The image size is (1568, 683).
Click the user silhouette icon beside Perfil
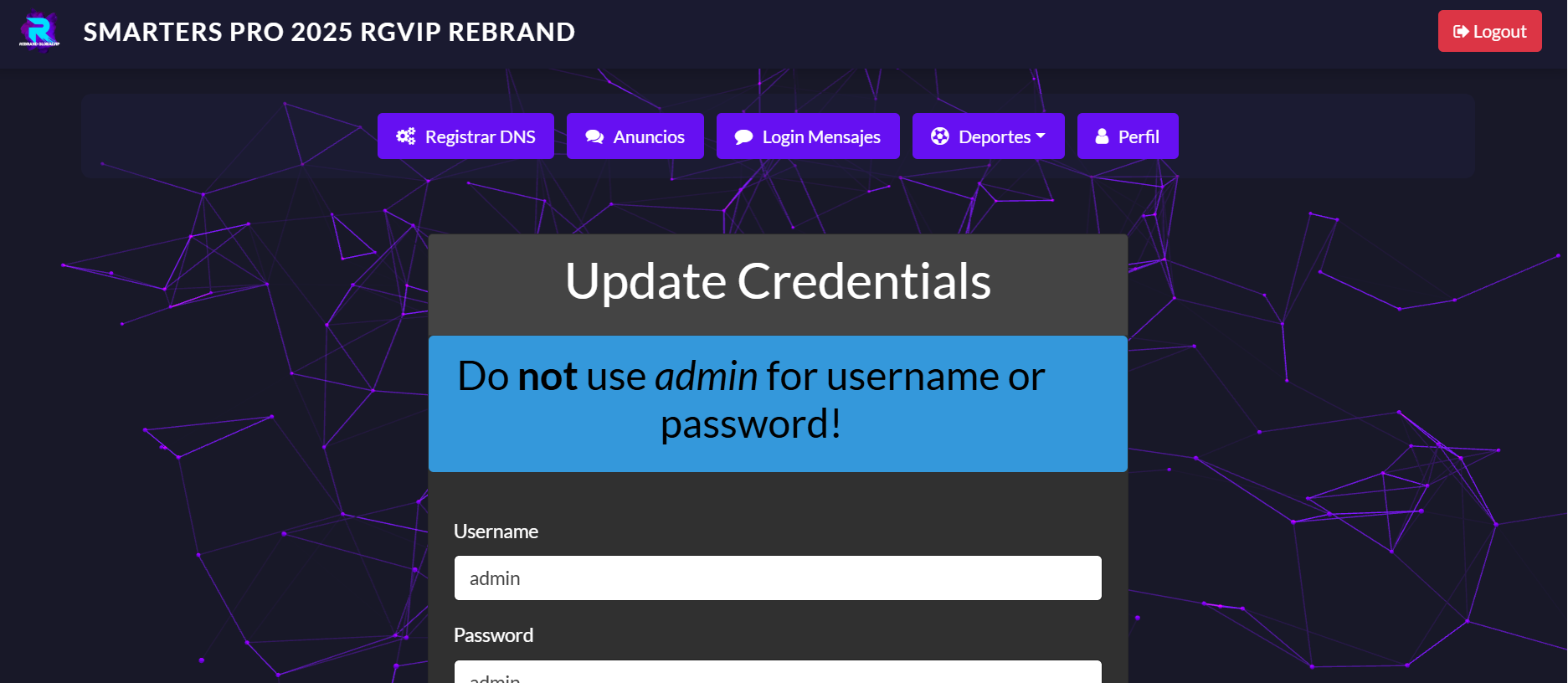tap(1102, 136)
